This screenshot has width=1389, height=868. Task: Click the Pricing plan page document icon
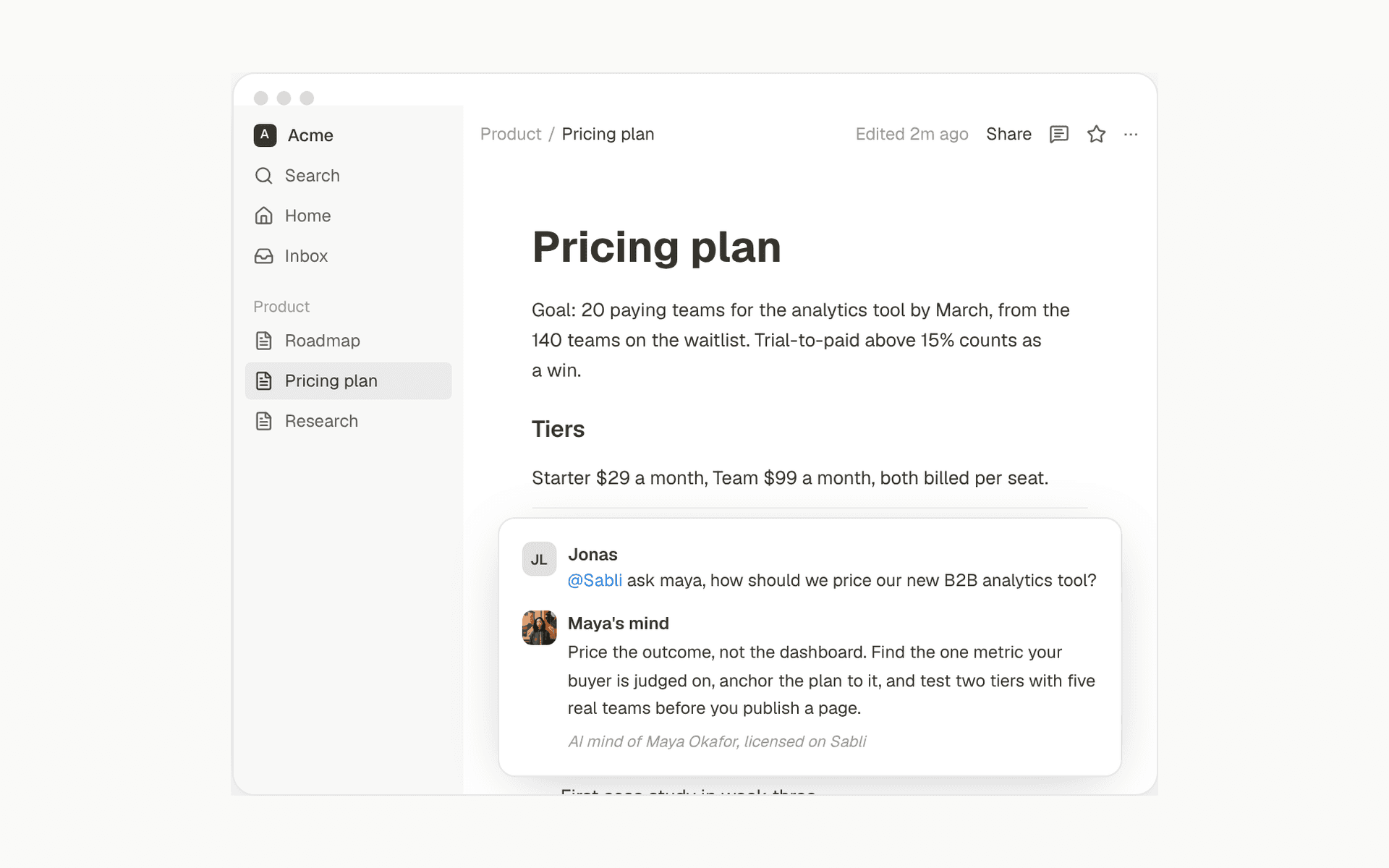pos(264,381)
